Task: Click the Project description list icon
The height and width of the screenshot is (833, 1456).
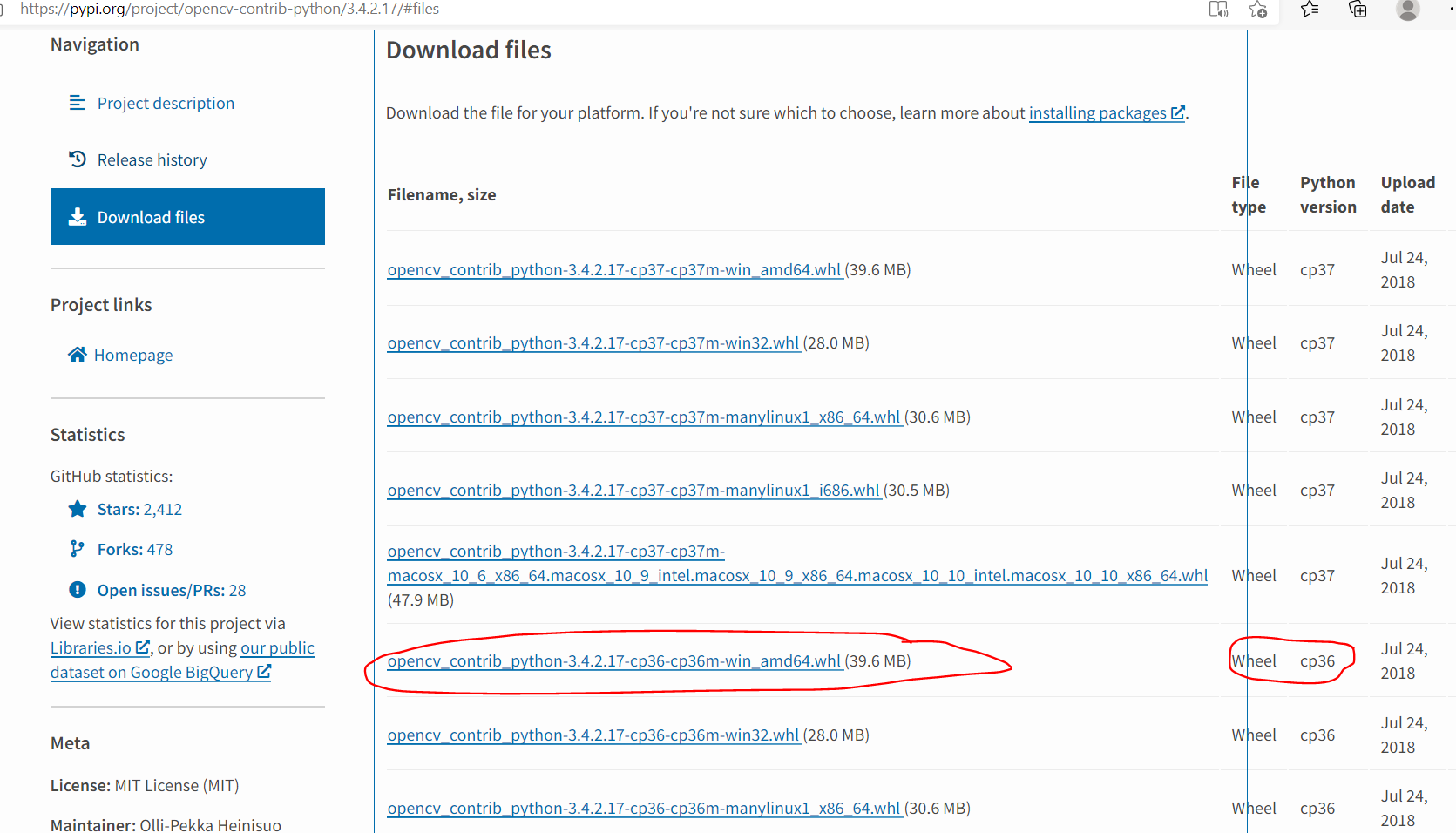Action: click(x=78, y=103)
